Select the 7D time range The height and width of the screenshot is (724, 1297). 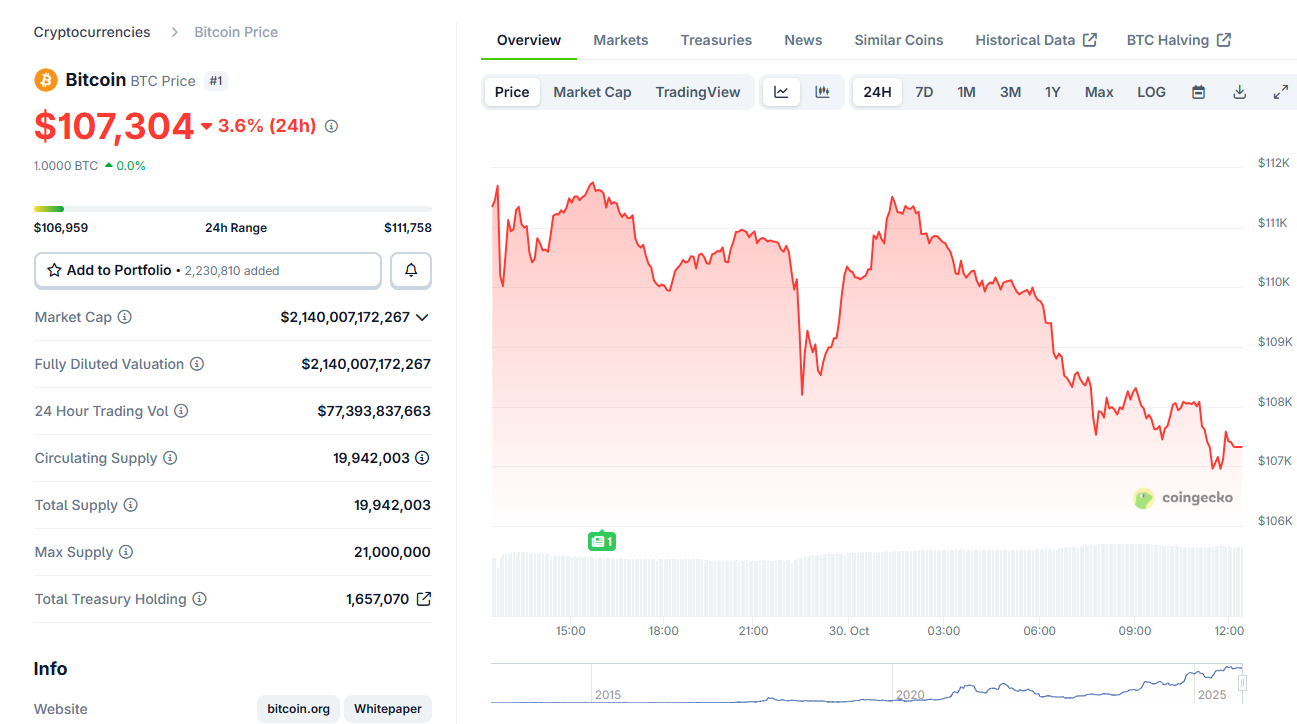[x=924, y=92]
